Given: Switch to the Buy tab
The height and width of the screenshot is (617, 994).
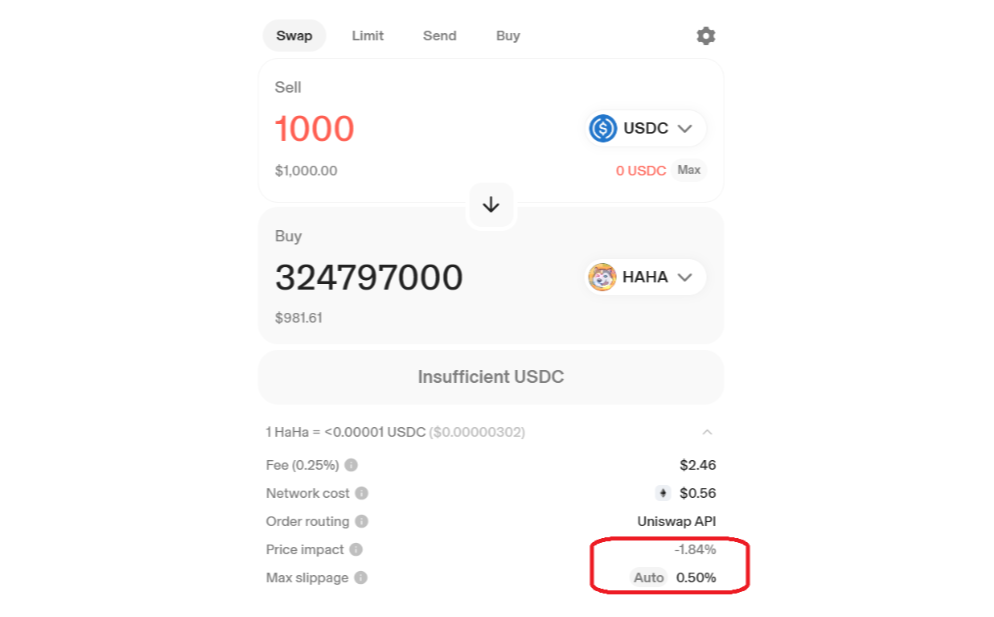Looking at the screenshot, I should [507, 35].
